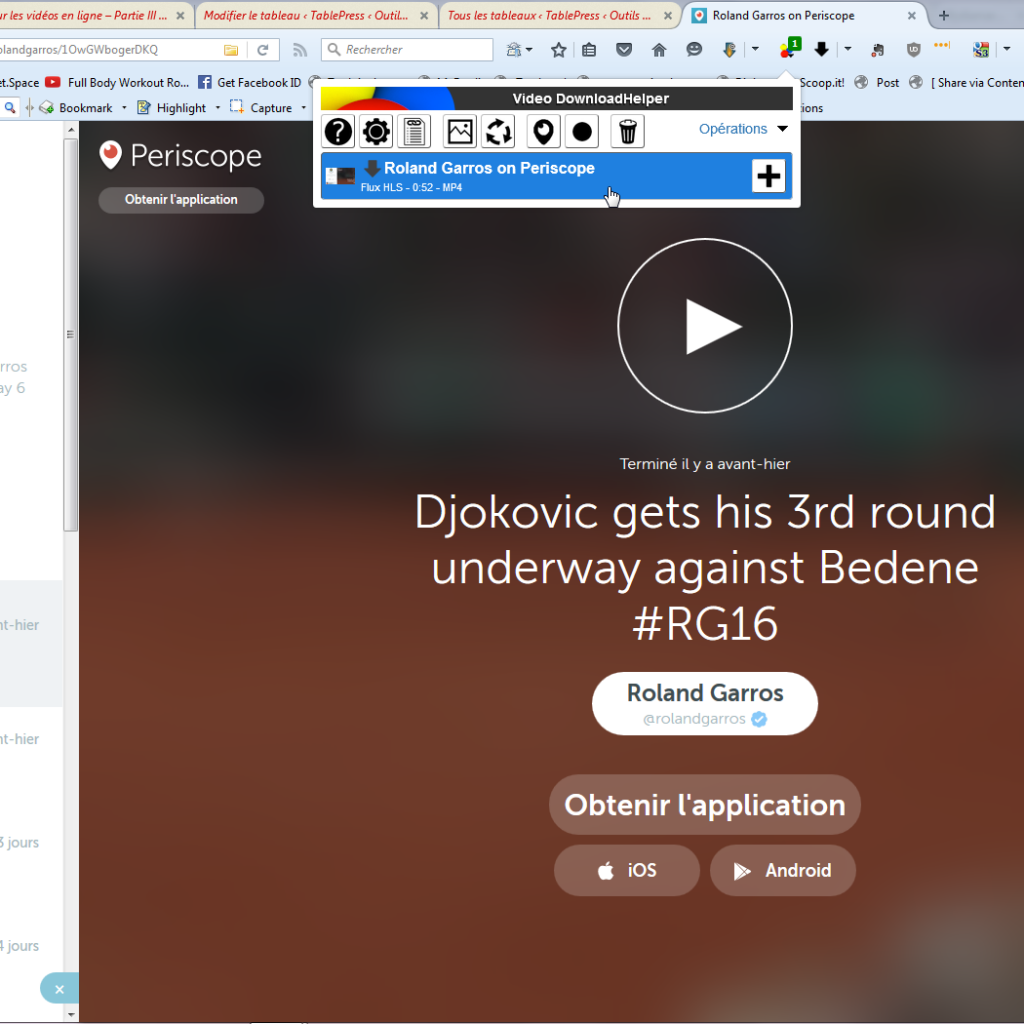Expand the dropdown arrow after downloads icon
This screenshot has width=1024, height=1024.
click(848, 49)
